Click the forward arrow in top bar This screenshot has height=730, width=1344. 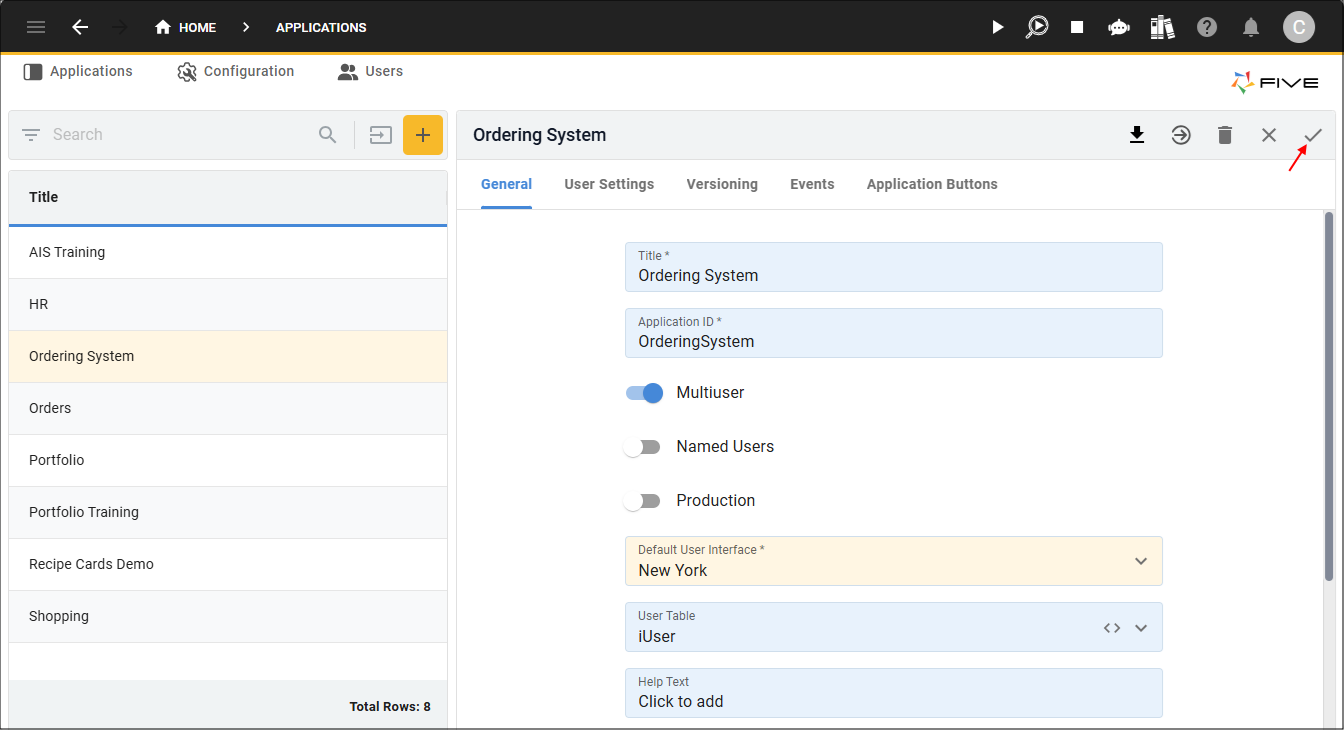(x=121, y=27)
